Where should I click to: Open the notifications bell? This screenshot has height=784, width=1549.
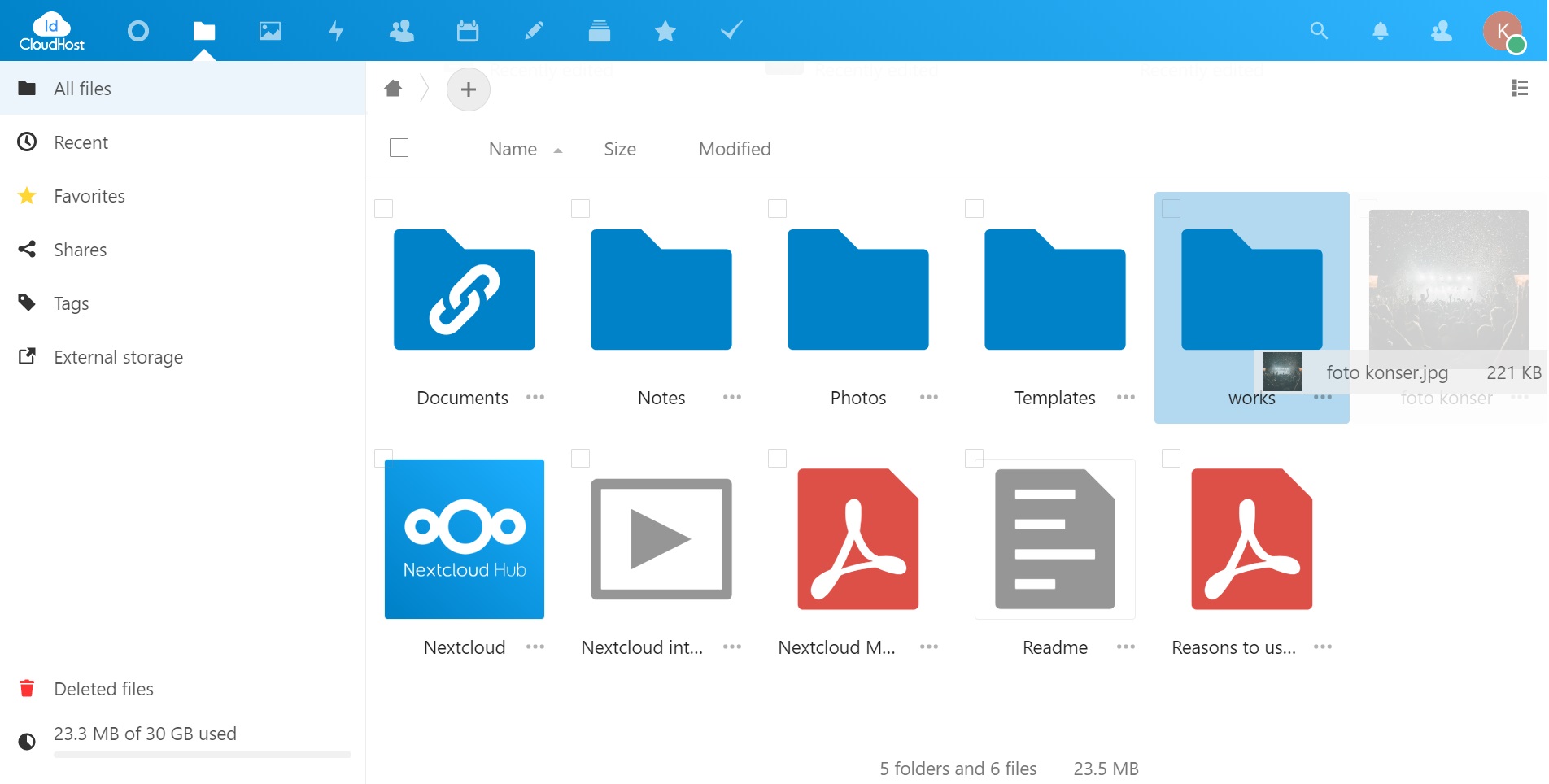click(1380, 31)
